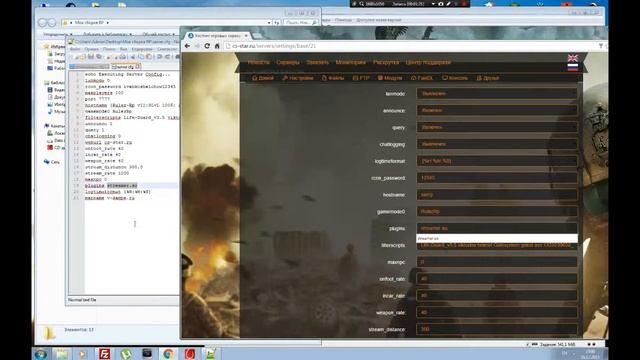Click Explorer back navigation arrow
The width and height of the screenshot is (640, 360).
pos(42,23)
